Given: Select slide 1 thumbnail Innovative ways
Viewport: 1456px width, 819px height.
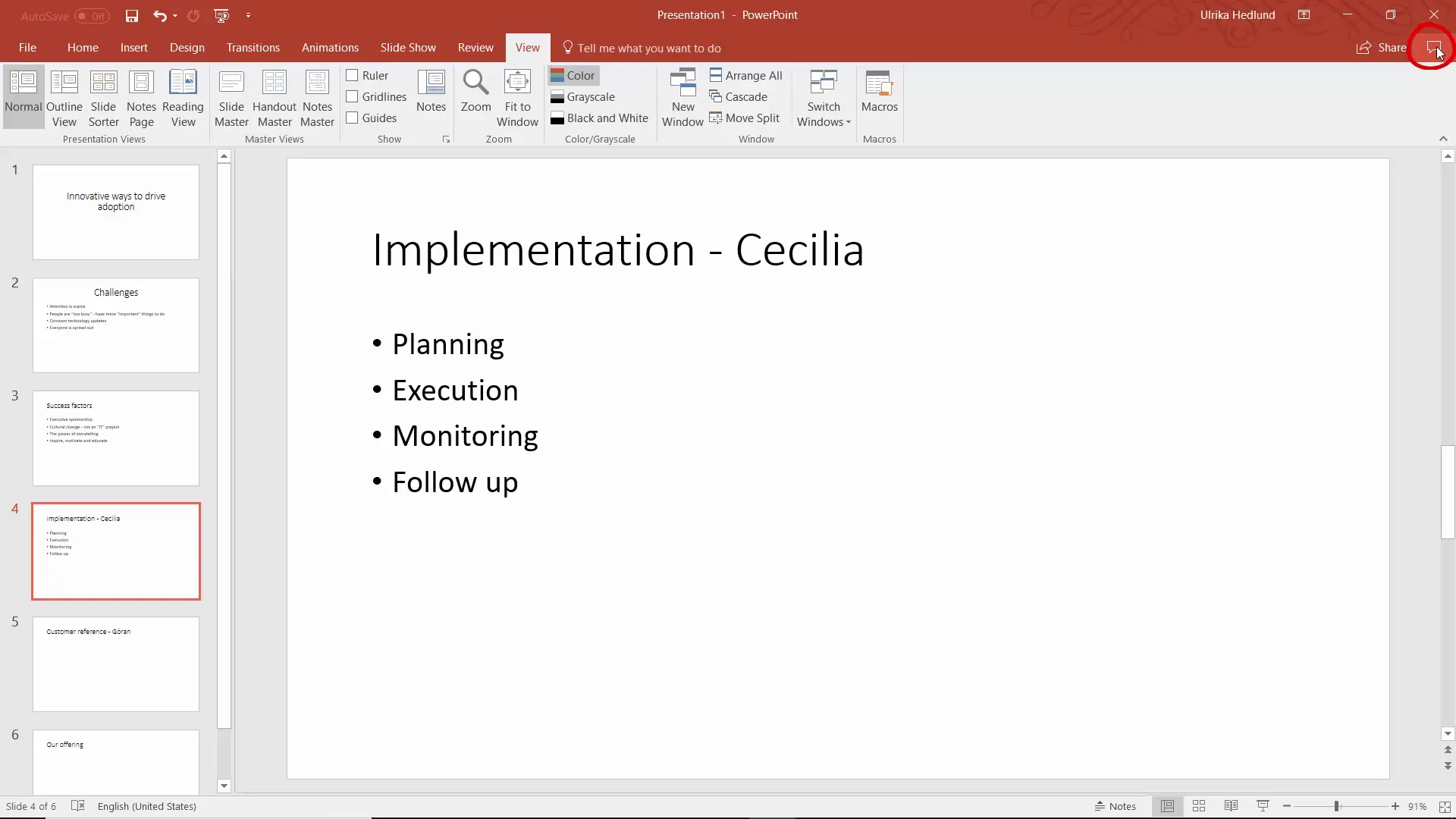Looking at the screenshot, I should pyautogui.click(x=116, y=212).
